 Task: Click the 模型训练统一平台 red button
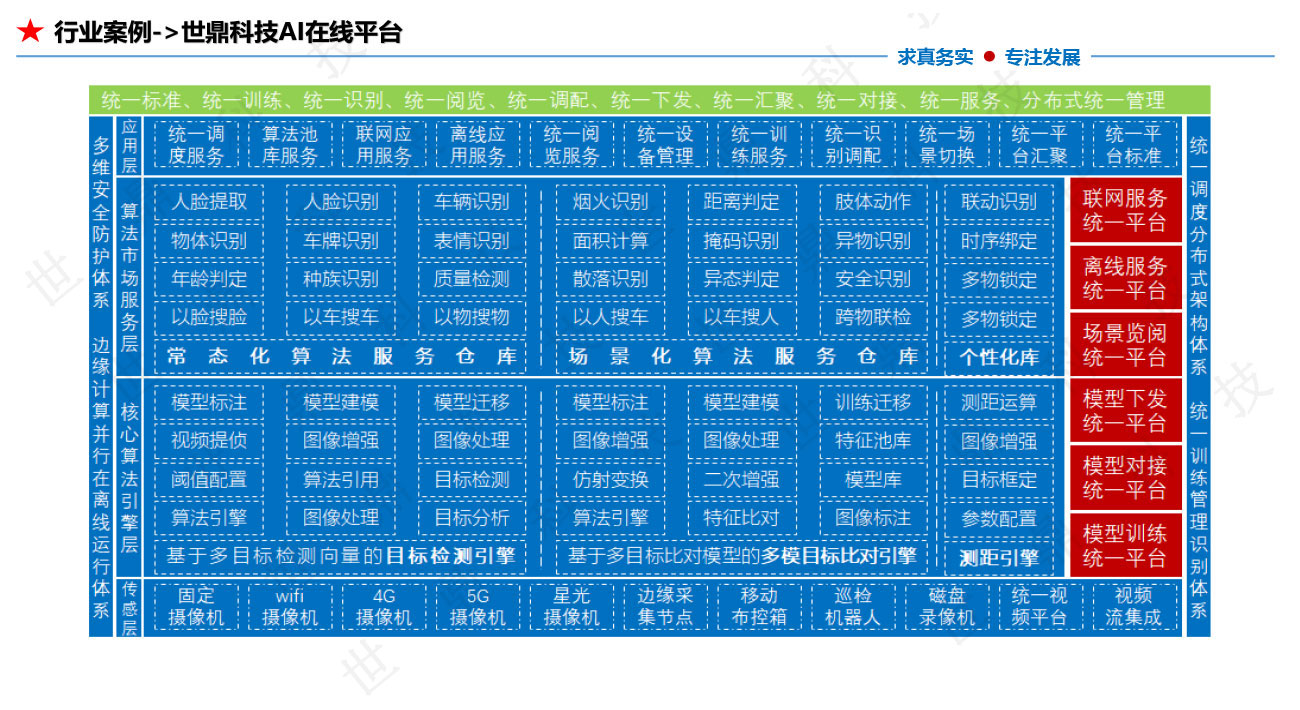pos(1126,545)
